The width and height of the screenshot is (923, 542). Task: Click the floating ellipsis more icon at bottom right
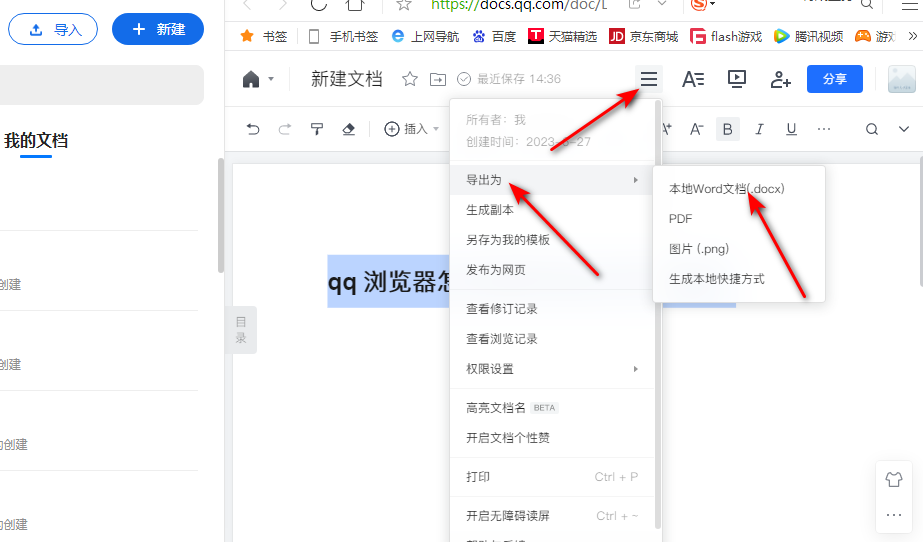click(894, 515)
